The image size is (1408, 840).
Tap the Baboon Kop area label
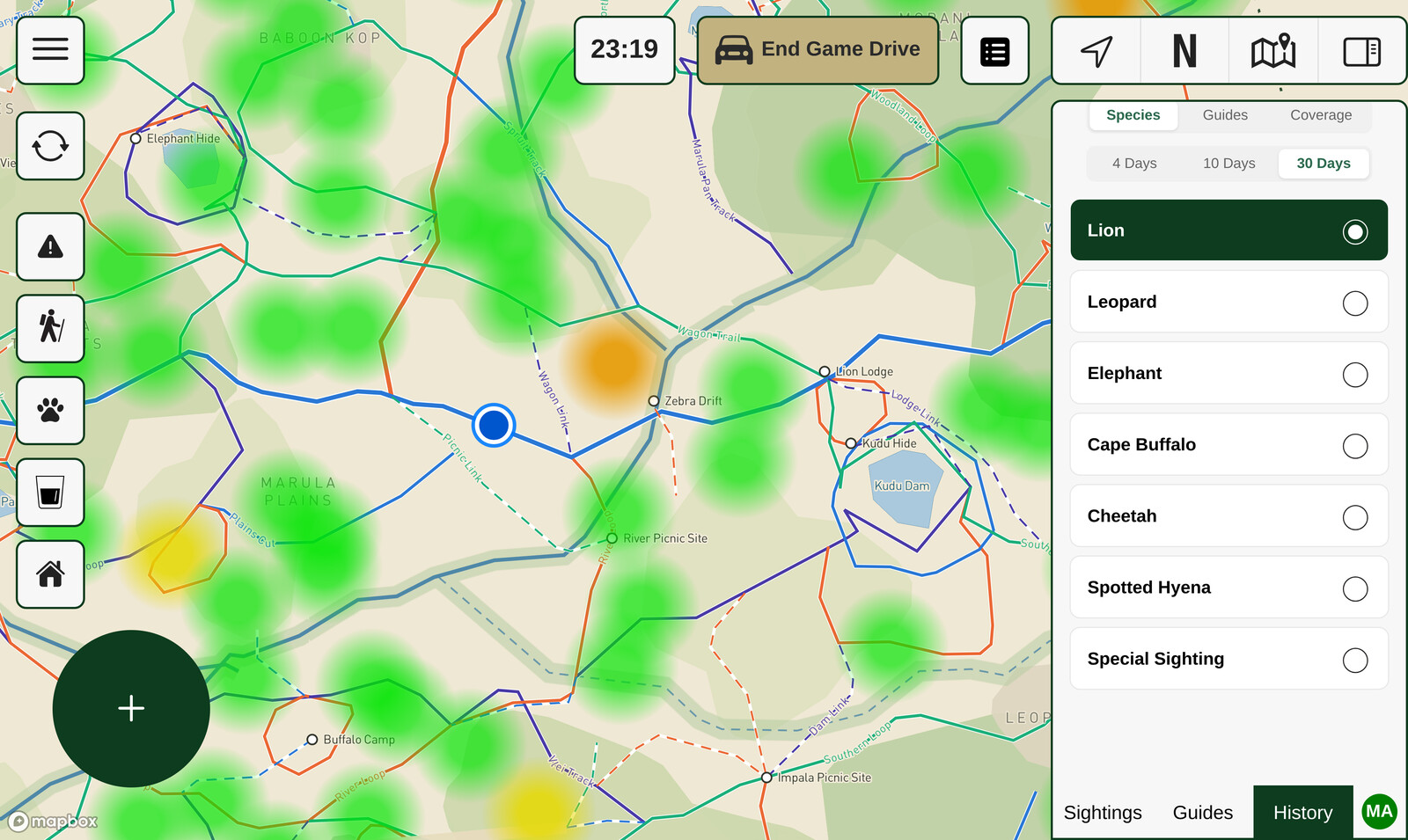point(320,39)
